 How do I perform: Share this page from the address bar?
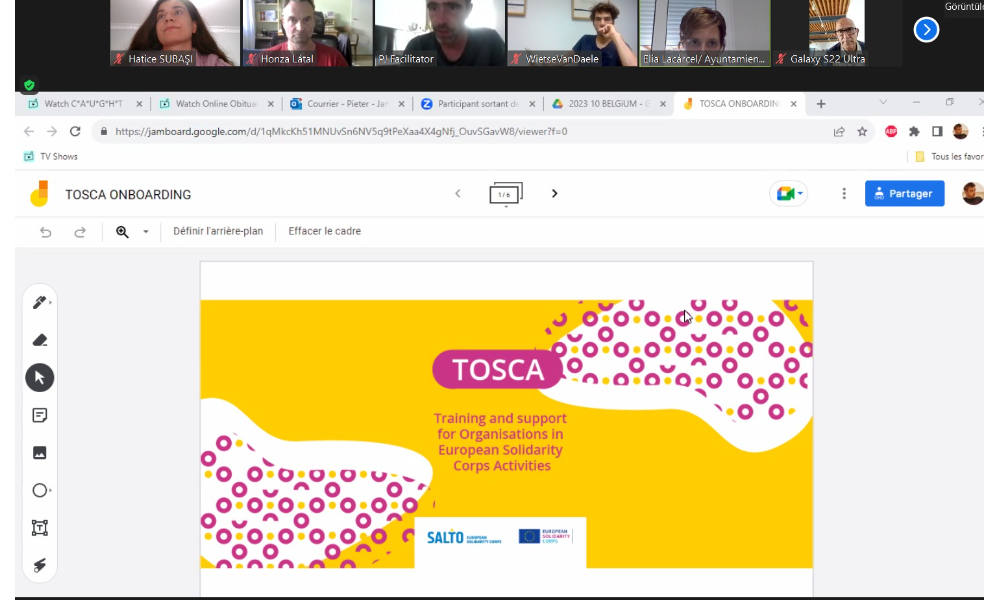(839, 131)
